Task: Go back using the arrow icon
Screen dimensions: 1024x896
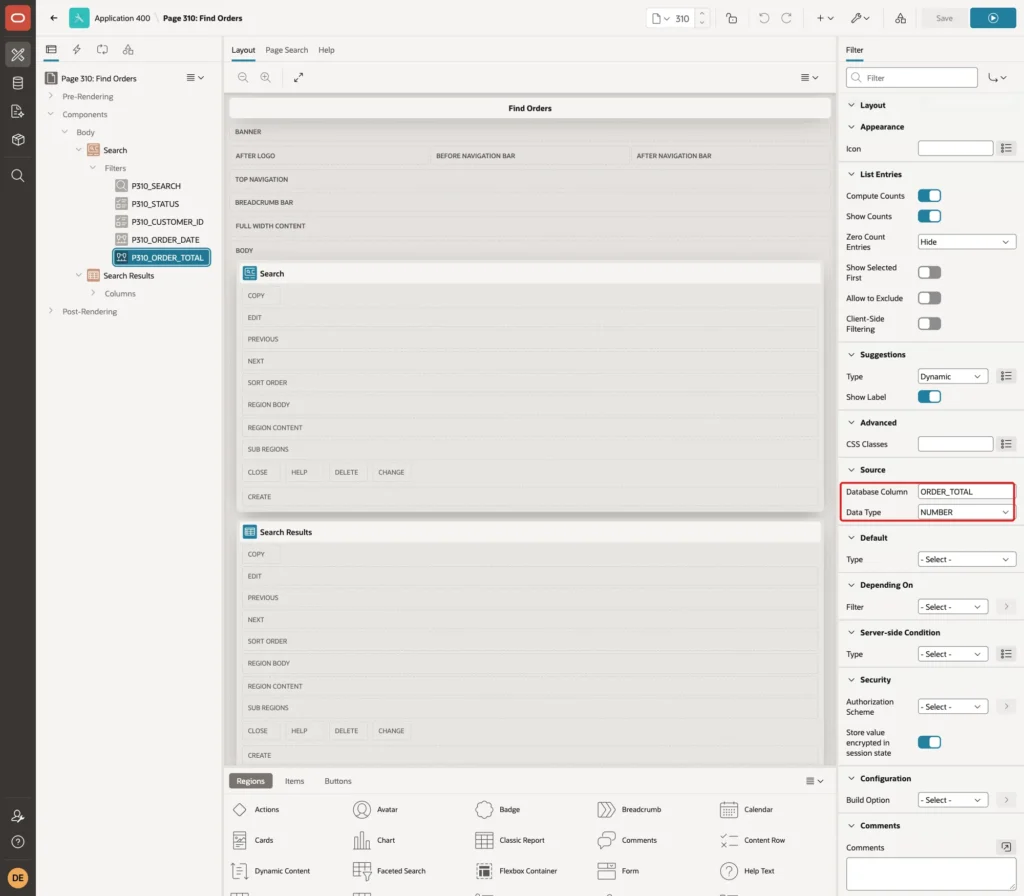Action: click(54, 18)
